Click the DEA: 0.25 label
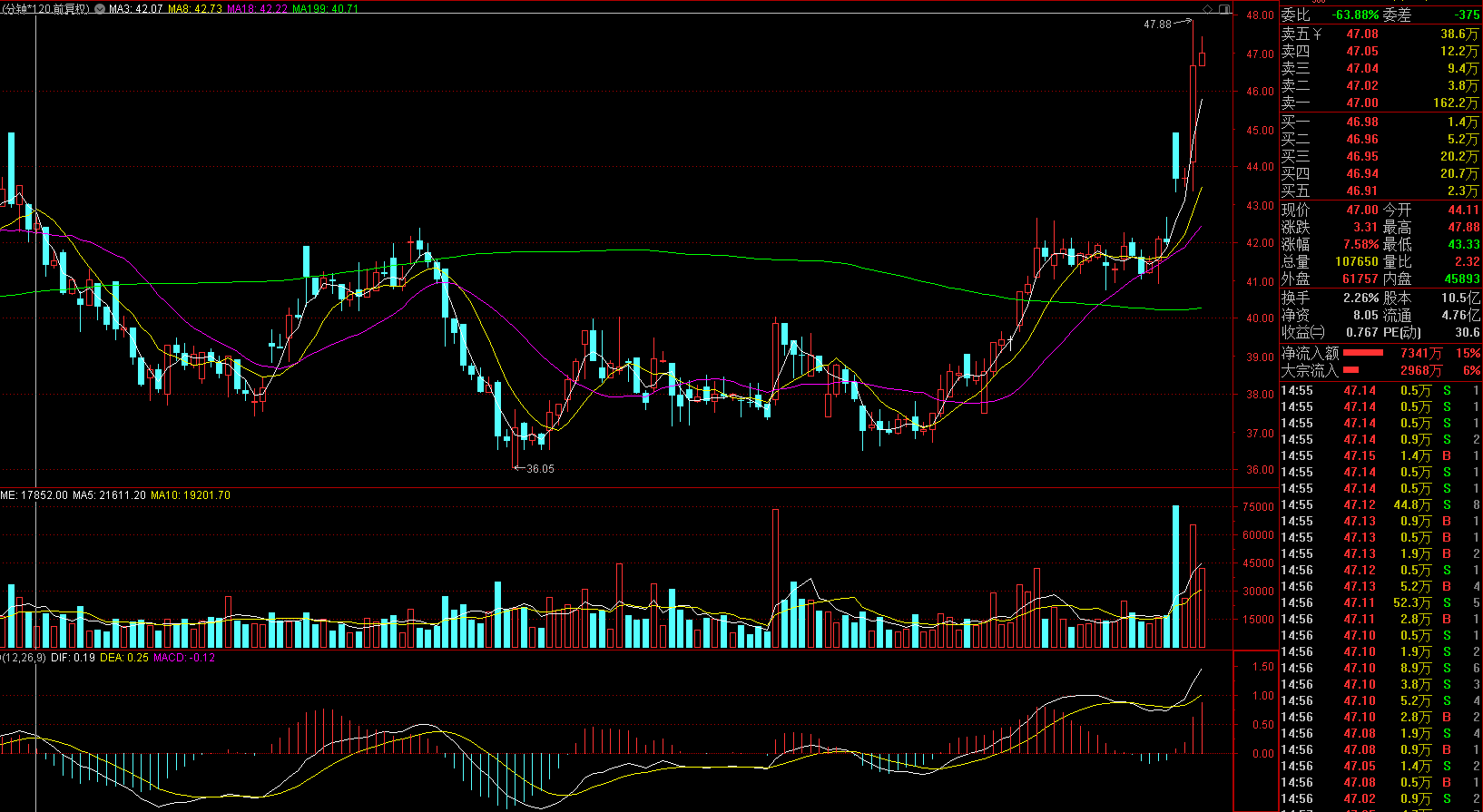 pos(124,658)
